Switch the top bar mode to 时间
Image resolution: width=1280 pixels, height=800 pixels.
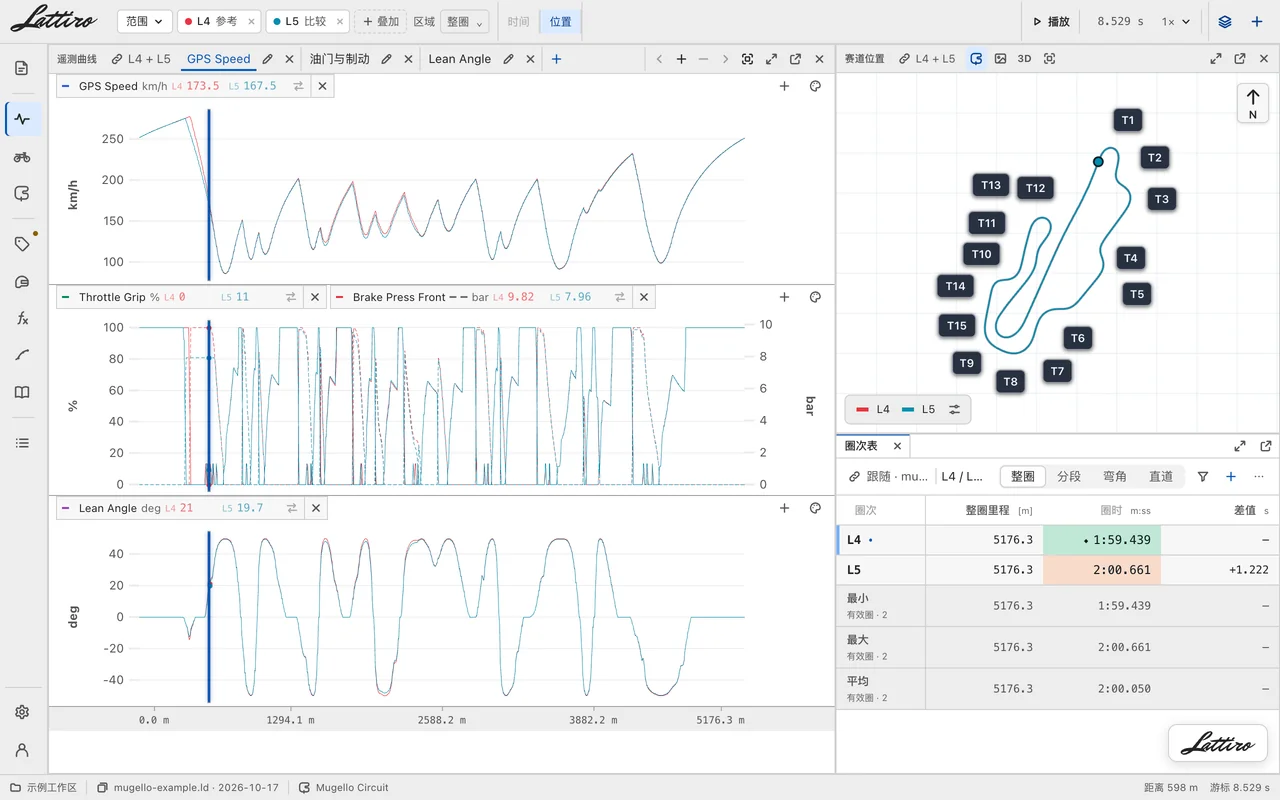(x=518, y=21)
